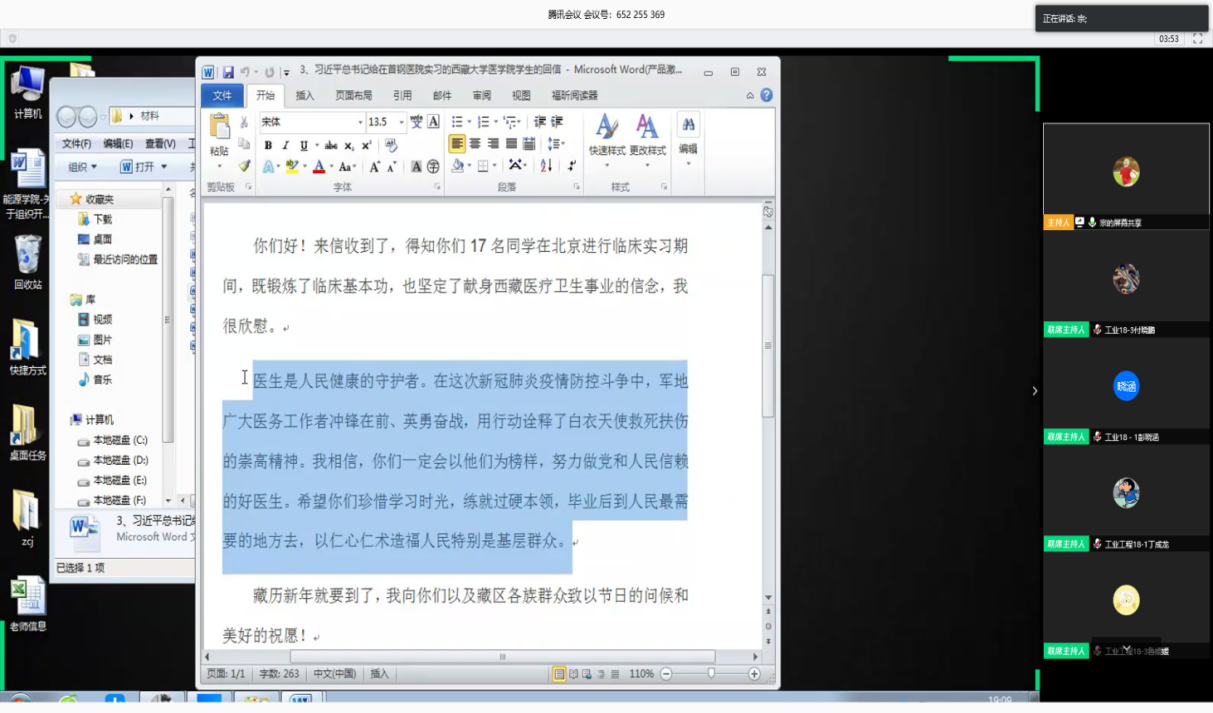Select 本地磁盘 (D:) in Explorer navigation pane

120,460
